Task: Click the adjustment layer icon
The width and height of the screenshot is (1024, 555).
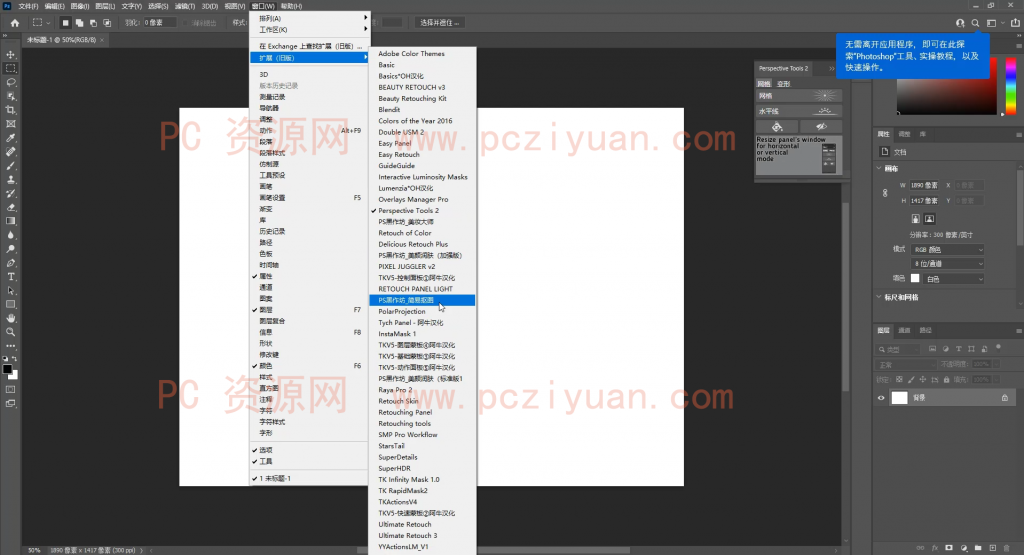Action: point(964,548)
